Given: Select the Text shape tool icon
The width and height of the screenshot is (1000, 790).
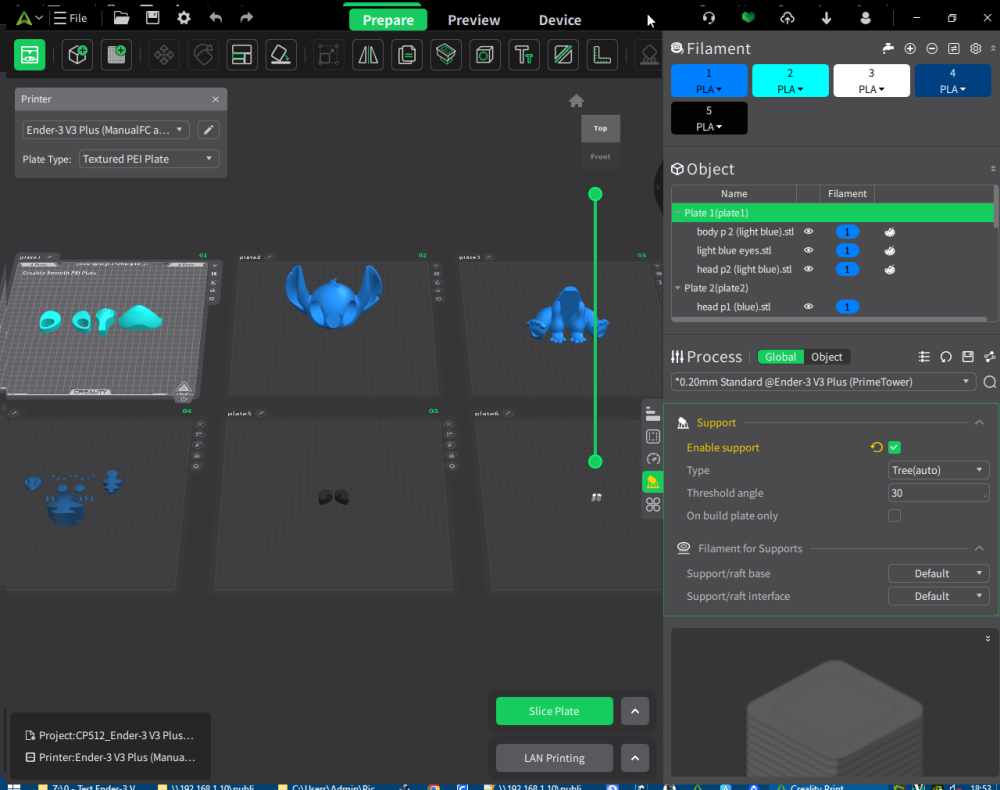Looking at the screenshot, I should (524, 55).
